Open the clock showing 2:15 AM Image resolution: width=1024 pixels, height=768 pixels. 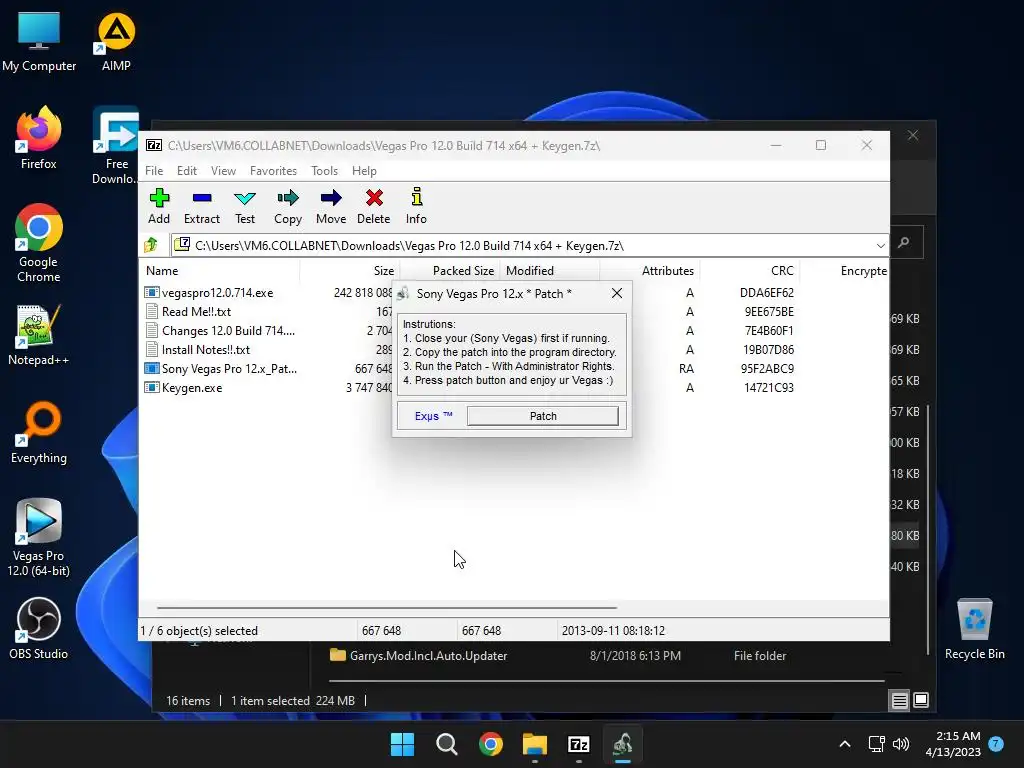[953, 744]
